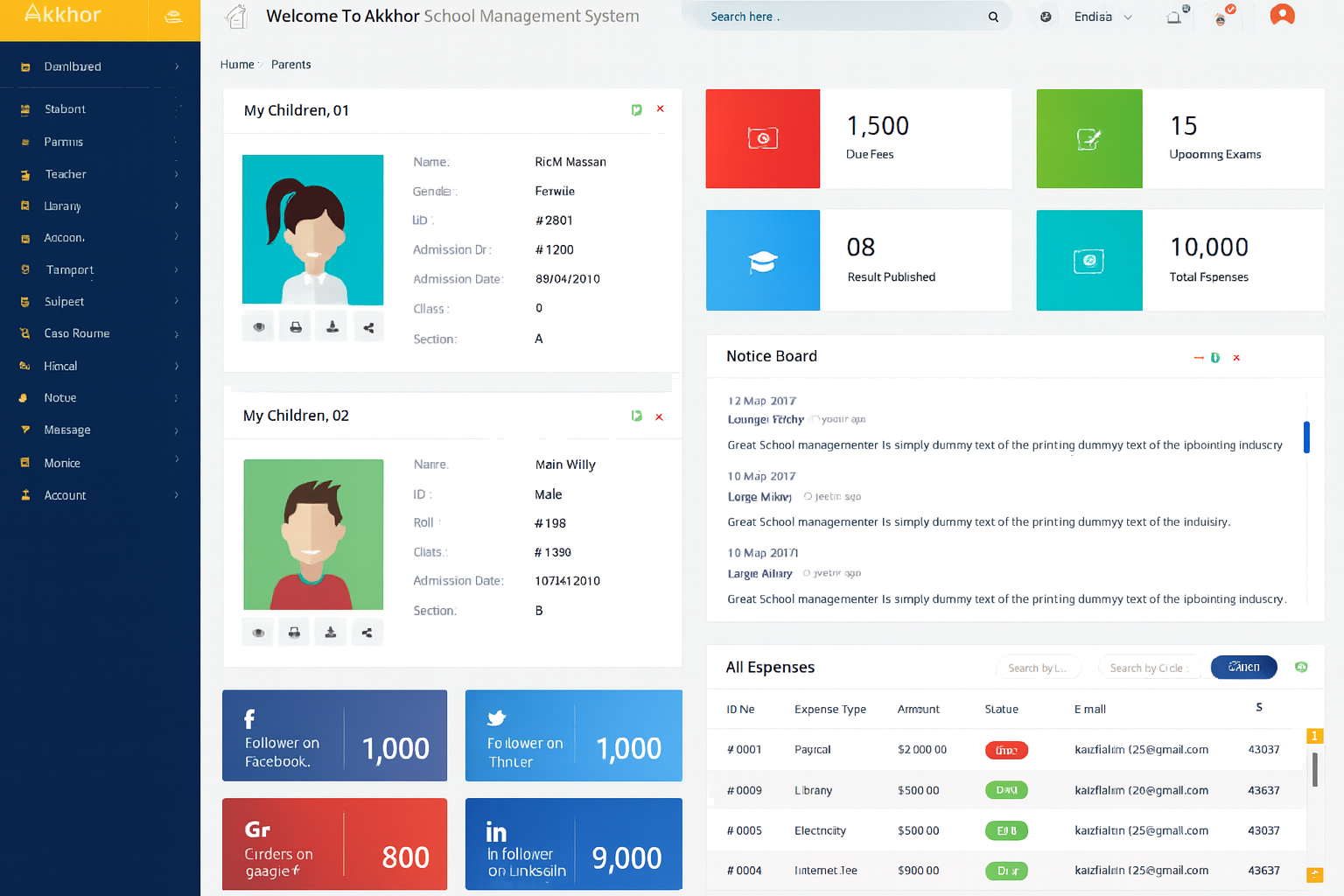
Task: Toggle view eye icon under first child's photo
Action: click(x=259, y=327)
